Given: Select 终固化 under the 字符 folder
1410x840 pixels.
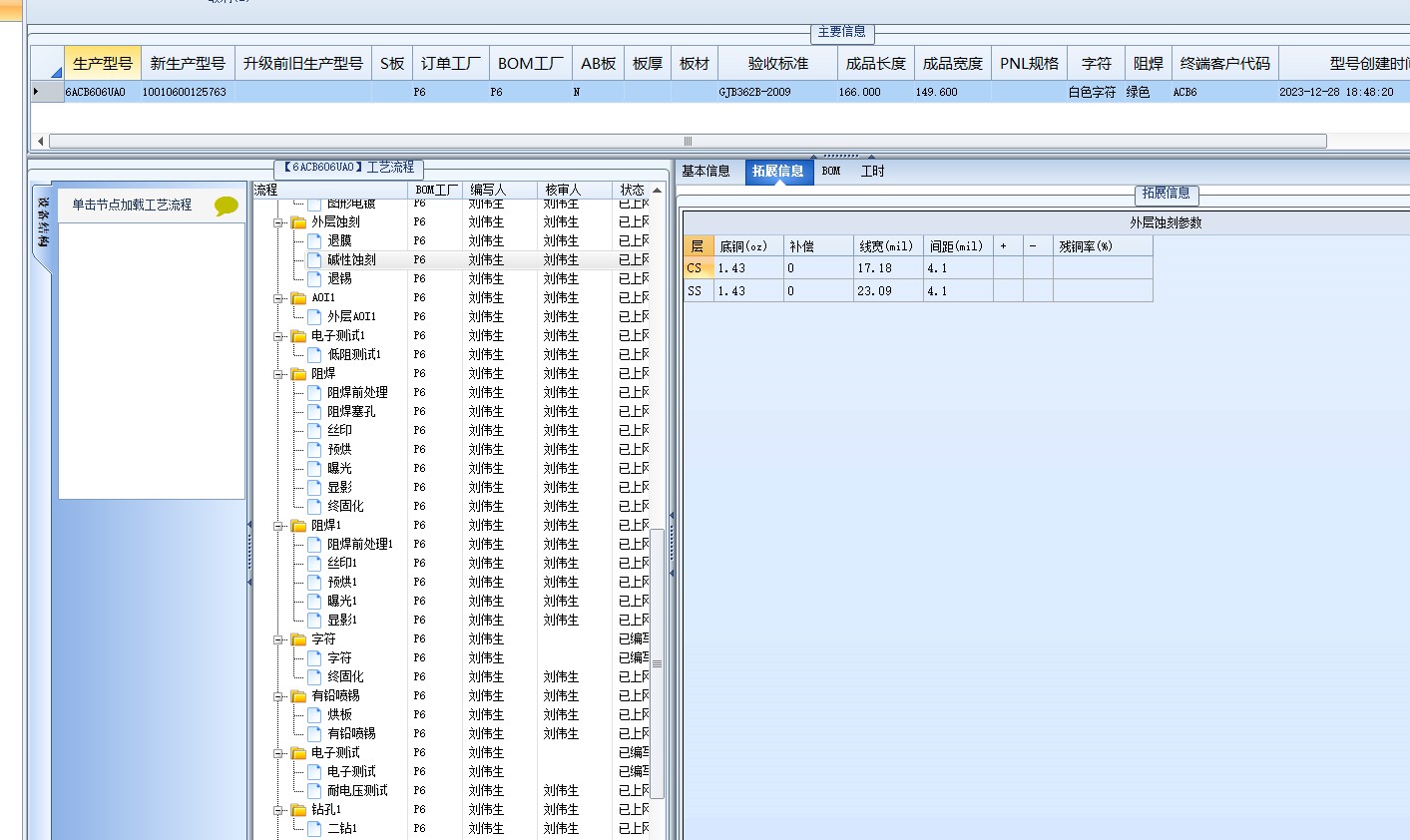Looking at the screenshot, I should pyautogui.click(x=345, y=676).
